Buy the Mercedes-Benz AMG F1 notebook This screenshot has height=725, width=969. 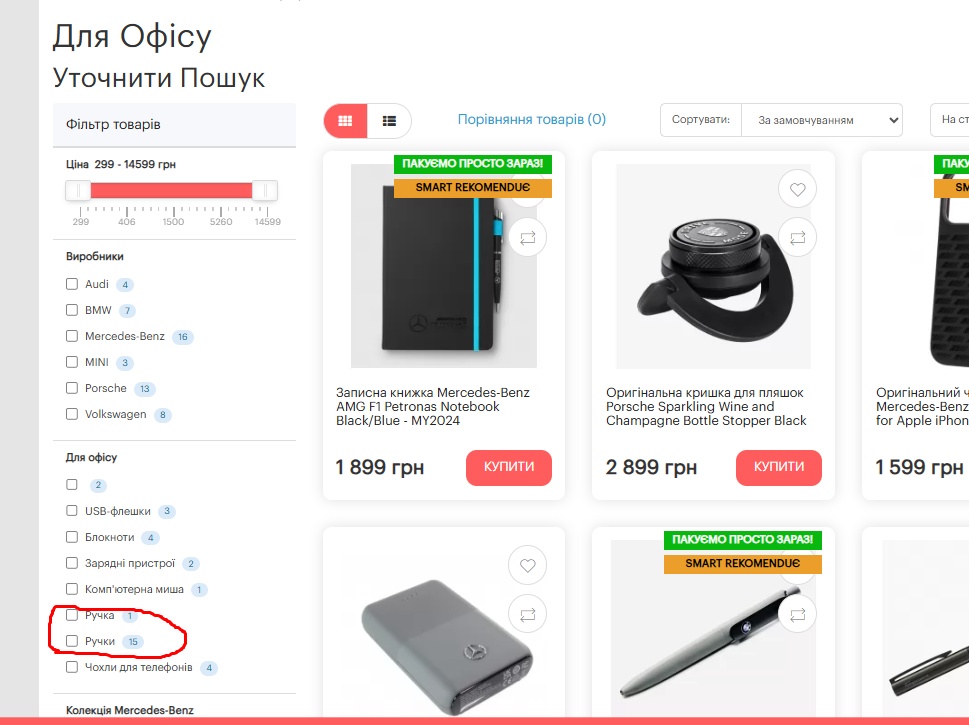(509, 467)
